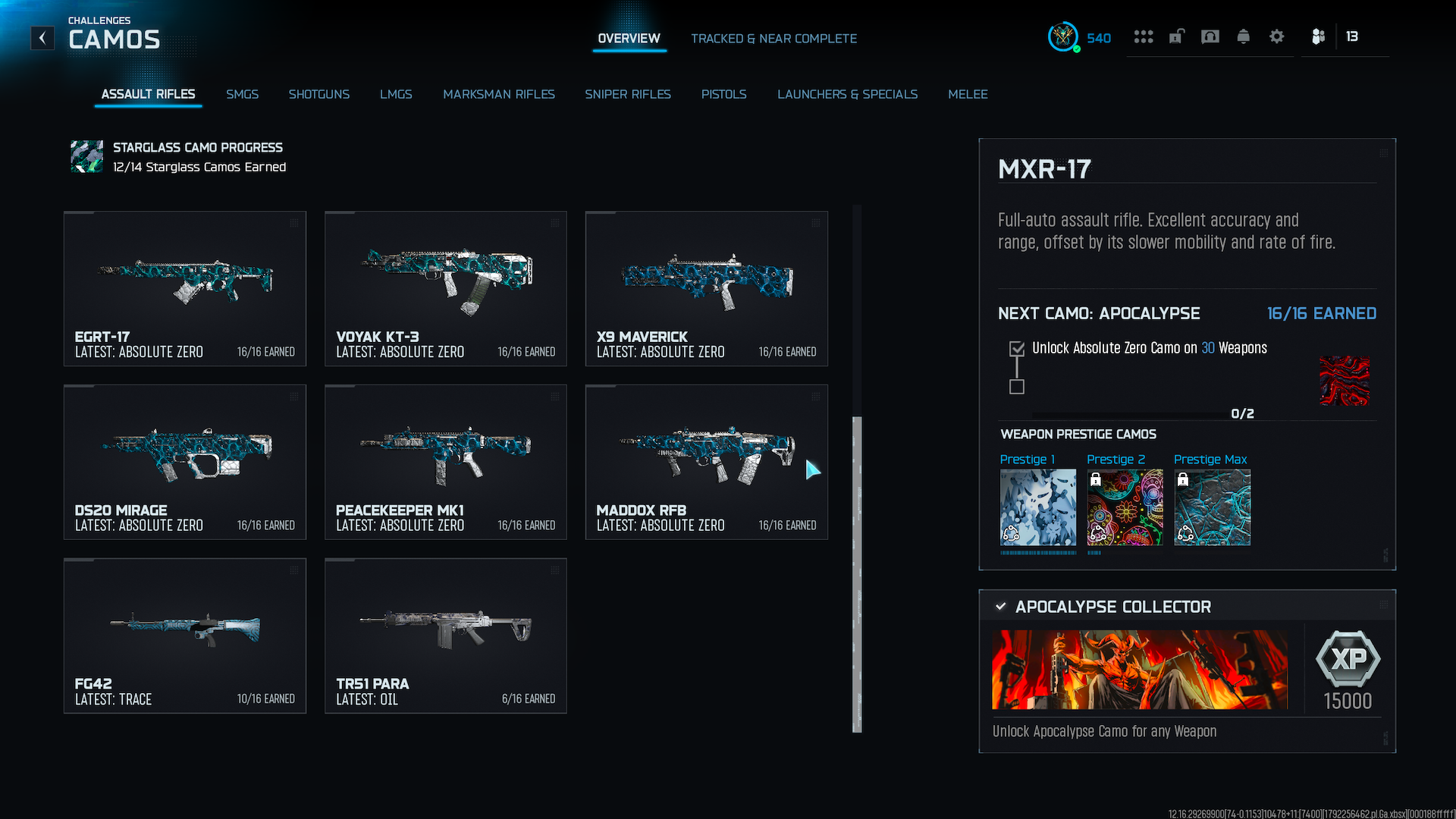The image size is (1456, 819).
Task: Select the Assault Rifles category tab
Action: [149, 94]
